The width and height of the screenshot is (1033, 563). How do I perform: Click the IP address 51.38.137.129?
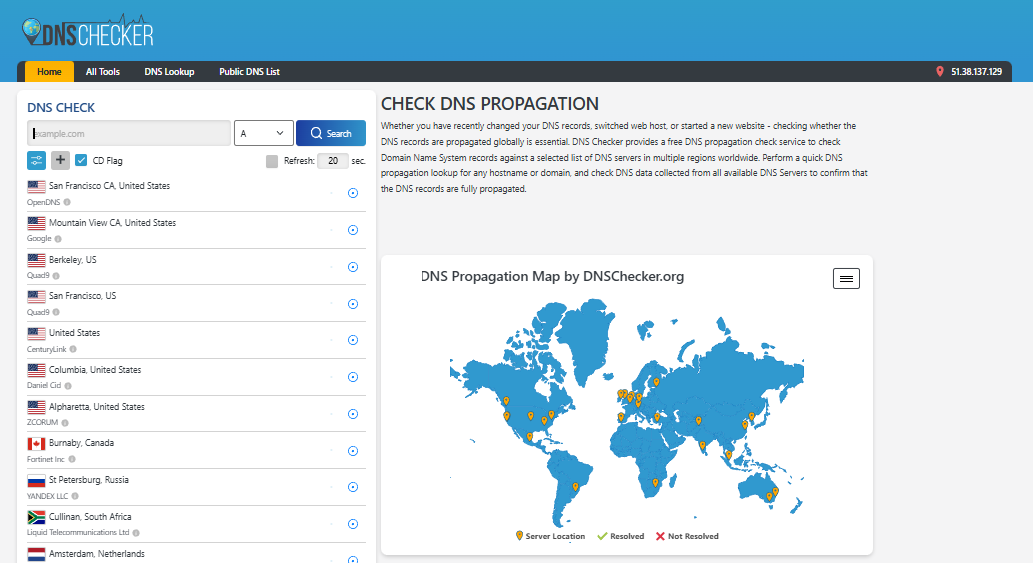point(976,72)
